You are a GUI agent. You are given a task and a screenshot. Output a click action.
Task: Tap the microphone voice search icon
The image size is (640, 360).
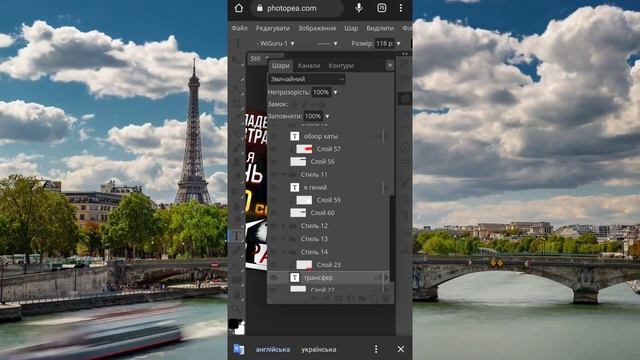point(359,8)
